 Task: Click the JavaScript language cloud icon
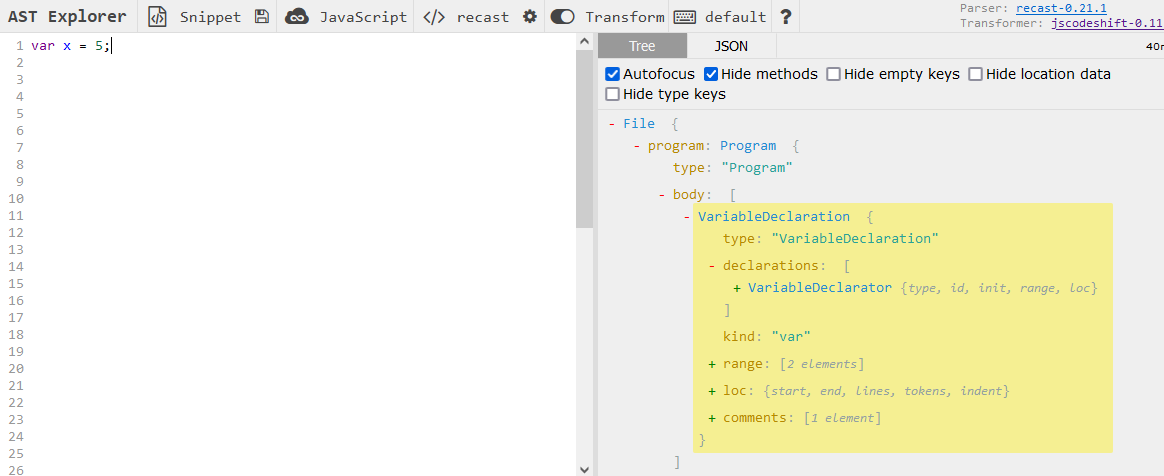tap(297, 16)
